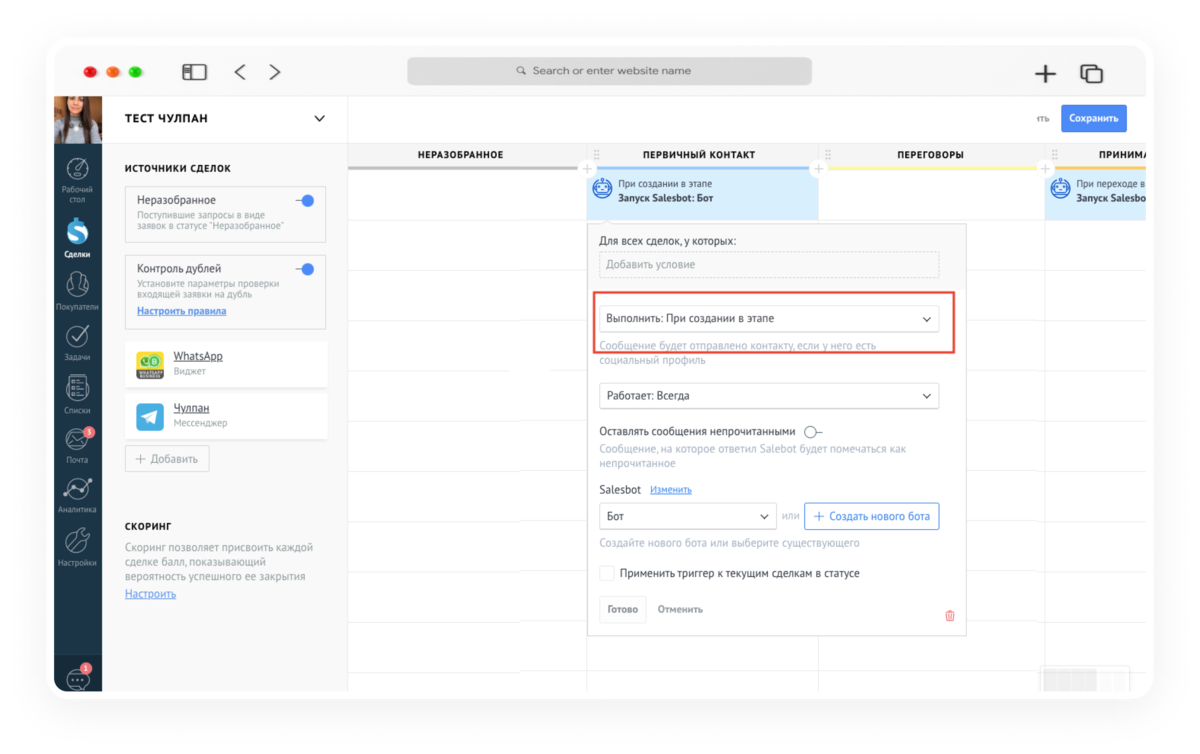
Task: Click browser address search bar
Action: 609,71
